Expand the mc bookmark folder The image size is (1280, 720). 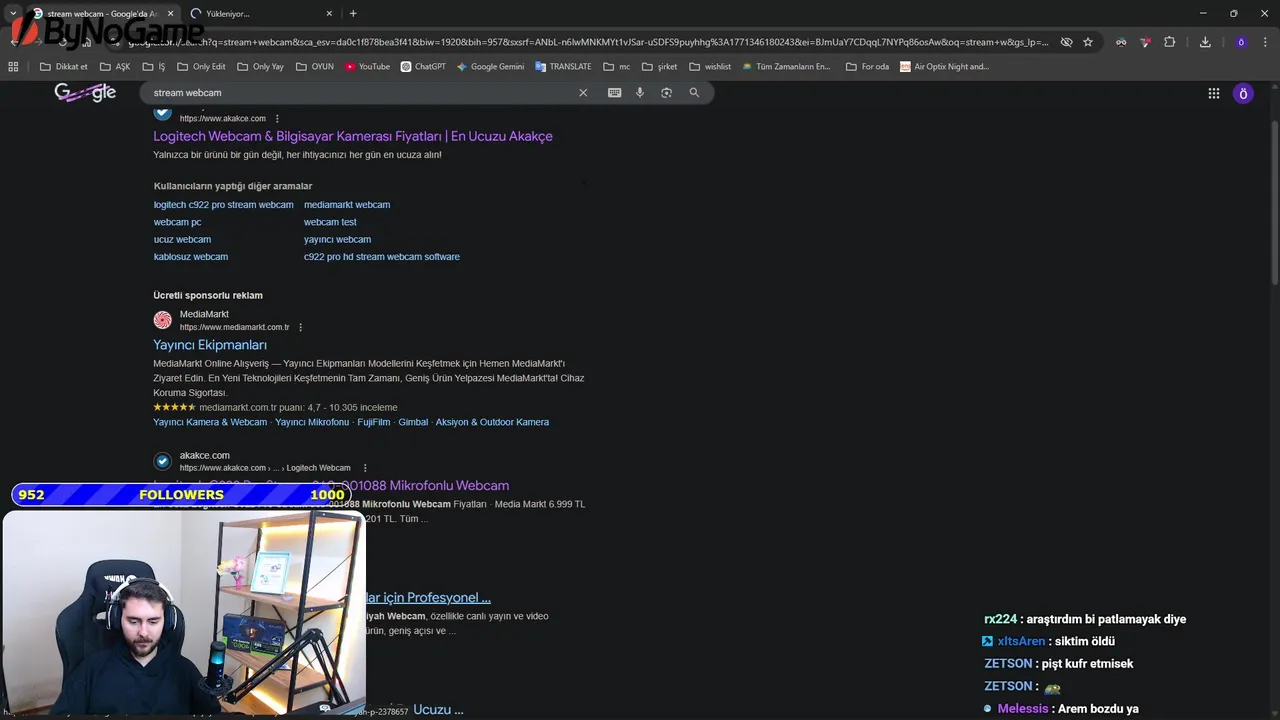click(617, 67)
